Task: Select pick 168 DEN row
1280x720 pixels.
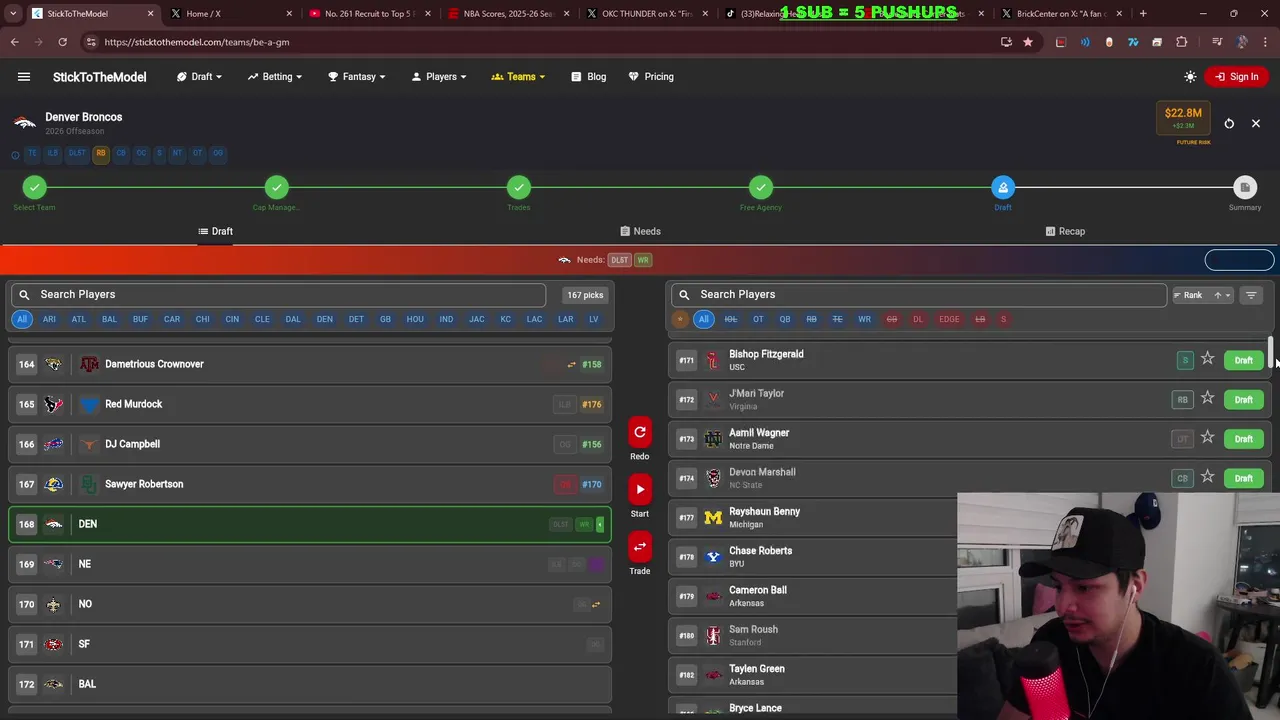Action: (x=310, y=524)
